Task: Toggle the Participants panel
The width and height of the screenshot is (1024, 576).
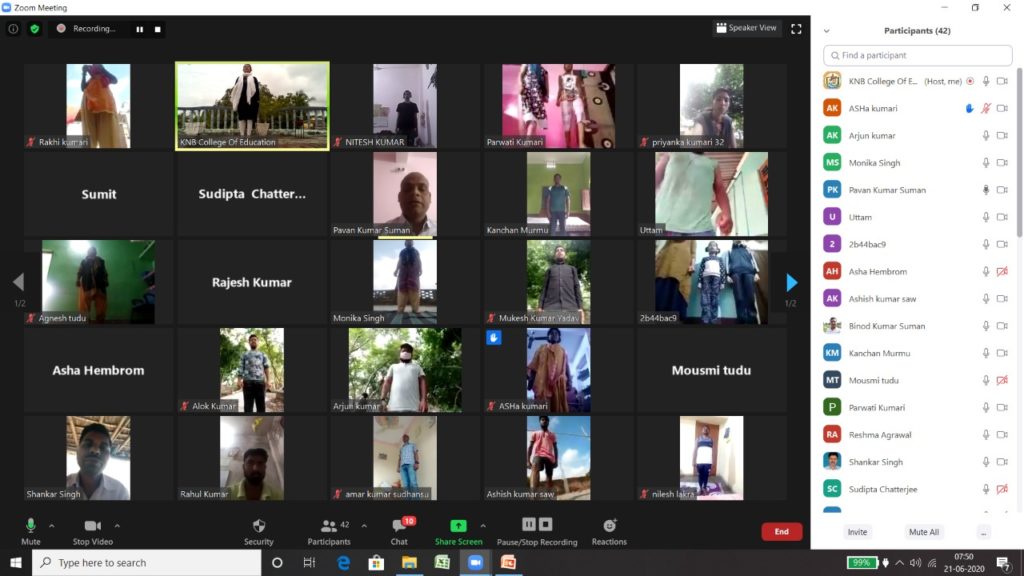Action: click(x=328, y=526)
